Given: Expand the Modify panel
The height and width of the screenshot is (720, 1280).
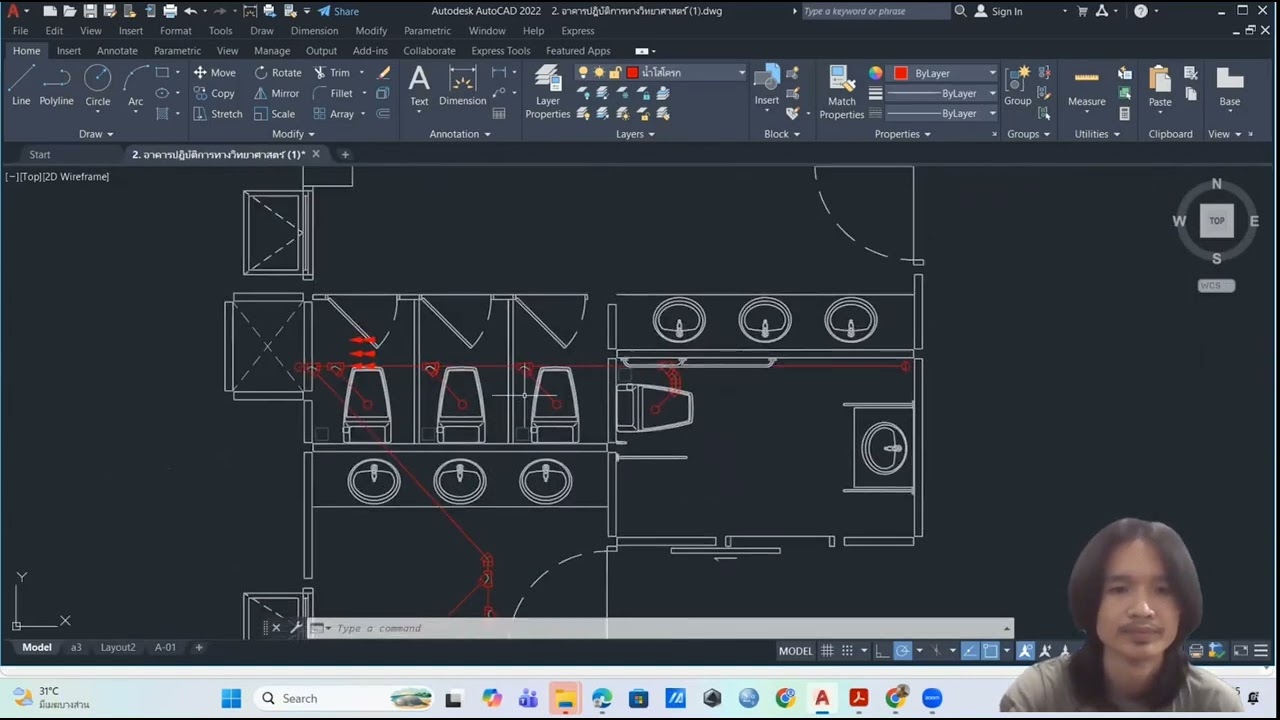Looking at the screenshot, I should point(293,134).
